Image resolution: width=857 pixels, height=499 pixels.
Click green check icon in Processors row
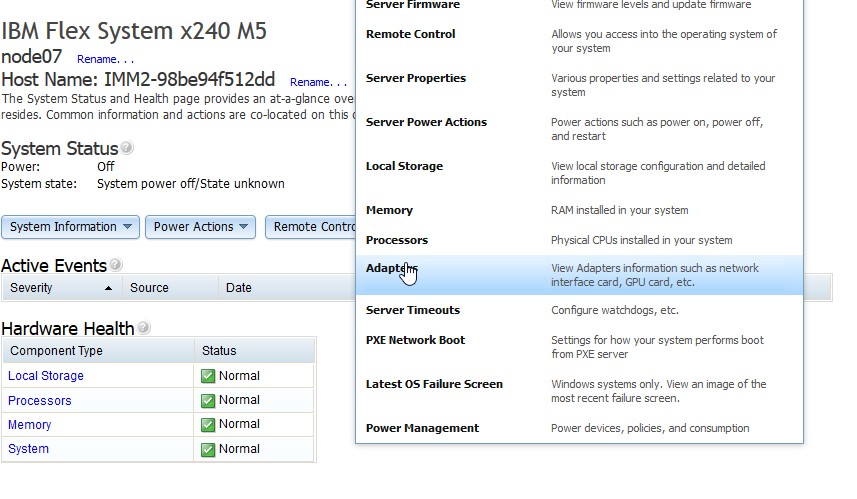click(208, 401)
